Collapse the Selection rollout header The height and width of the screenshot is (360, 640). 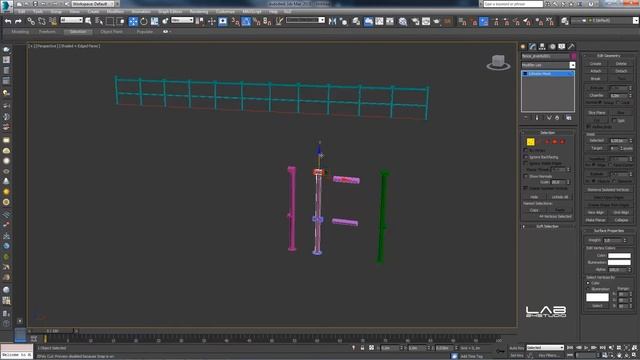coord(548,133)
